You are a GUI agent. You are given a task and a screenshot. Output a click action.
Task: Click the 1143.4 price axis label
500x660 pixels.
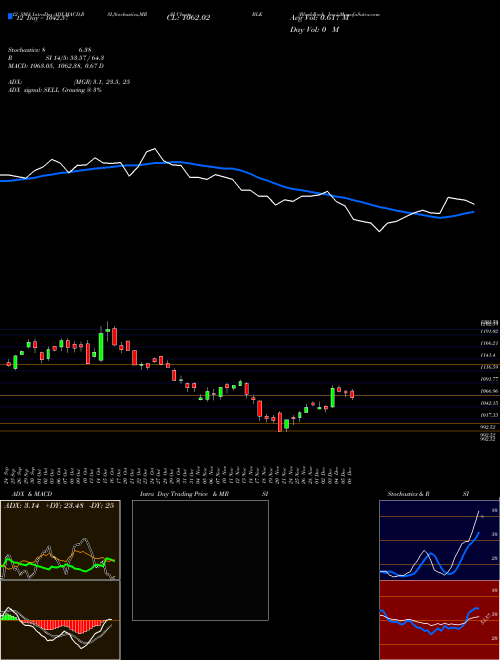pyautogui.click(x=488, y=356)
